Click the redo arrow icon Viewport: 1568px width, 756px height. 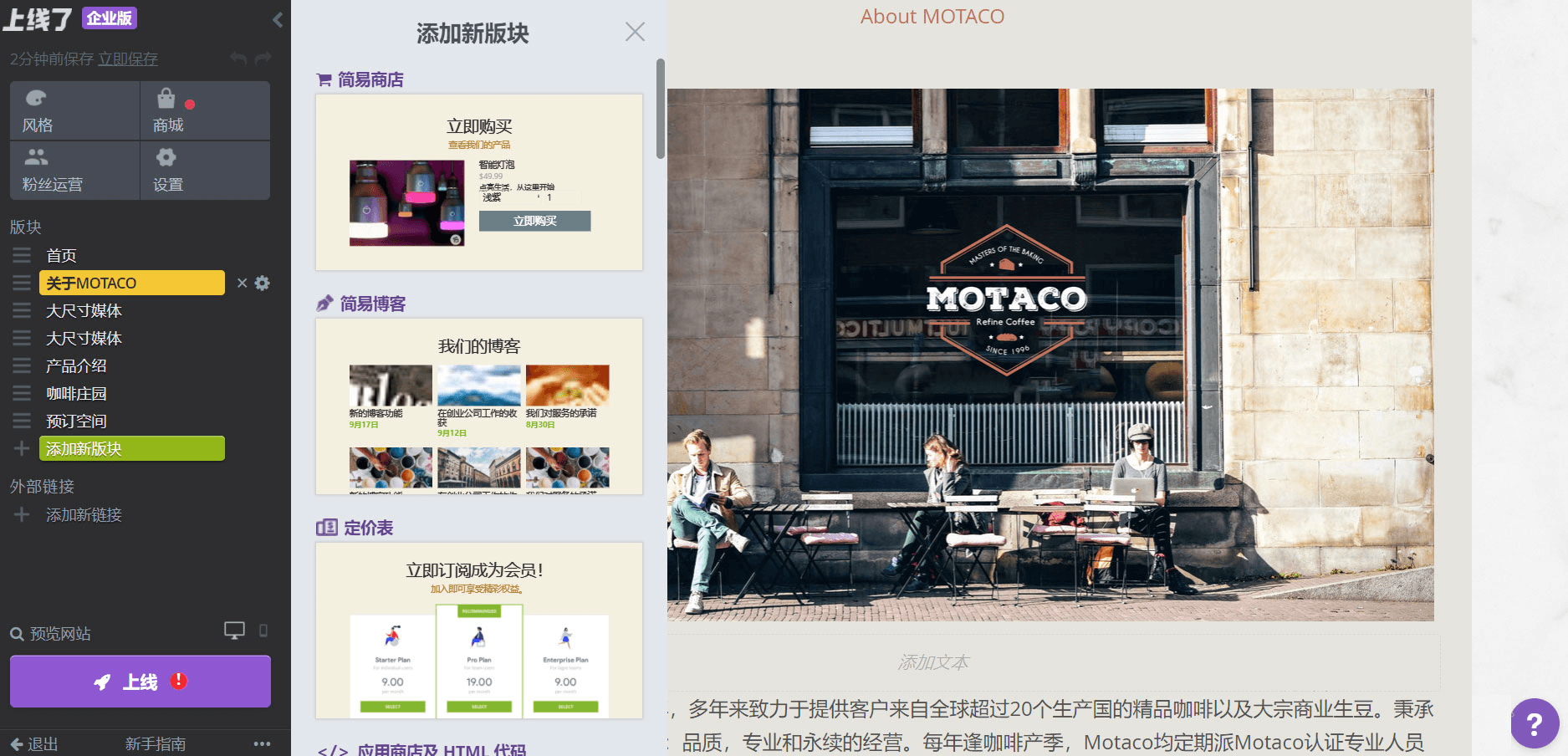pos(263,59)
